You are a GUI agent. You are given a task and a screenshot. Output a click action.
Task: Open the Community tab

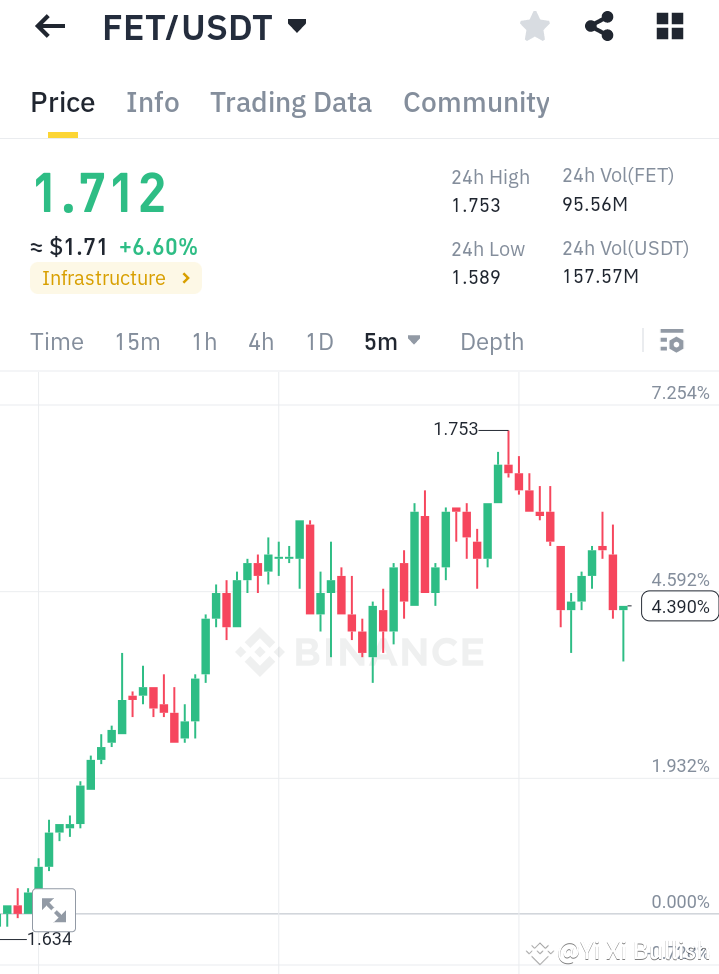[x=476, y=102]
